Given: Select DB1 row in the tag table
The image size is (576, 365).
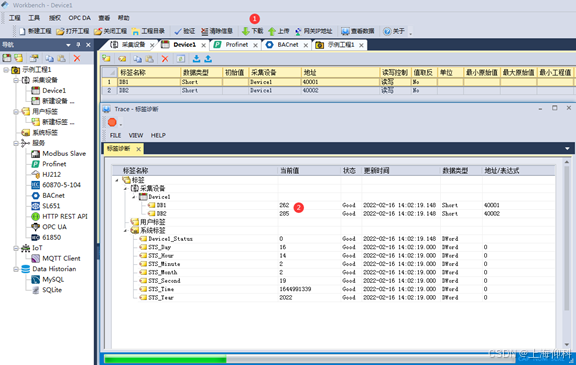Looking at the screenshot, I should pos(337,82).
